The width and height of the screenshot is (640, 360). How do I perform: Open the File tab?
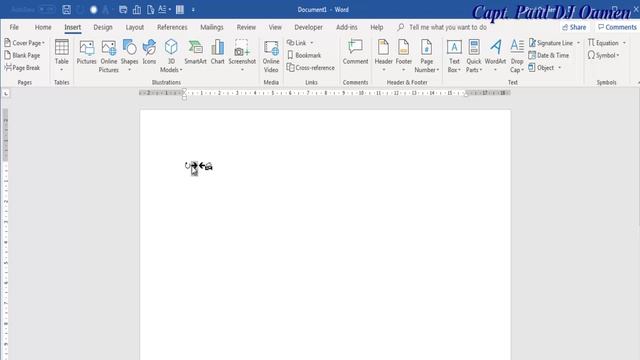pyautogui.click(x=14, y=27)
